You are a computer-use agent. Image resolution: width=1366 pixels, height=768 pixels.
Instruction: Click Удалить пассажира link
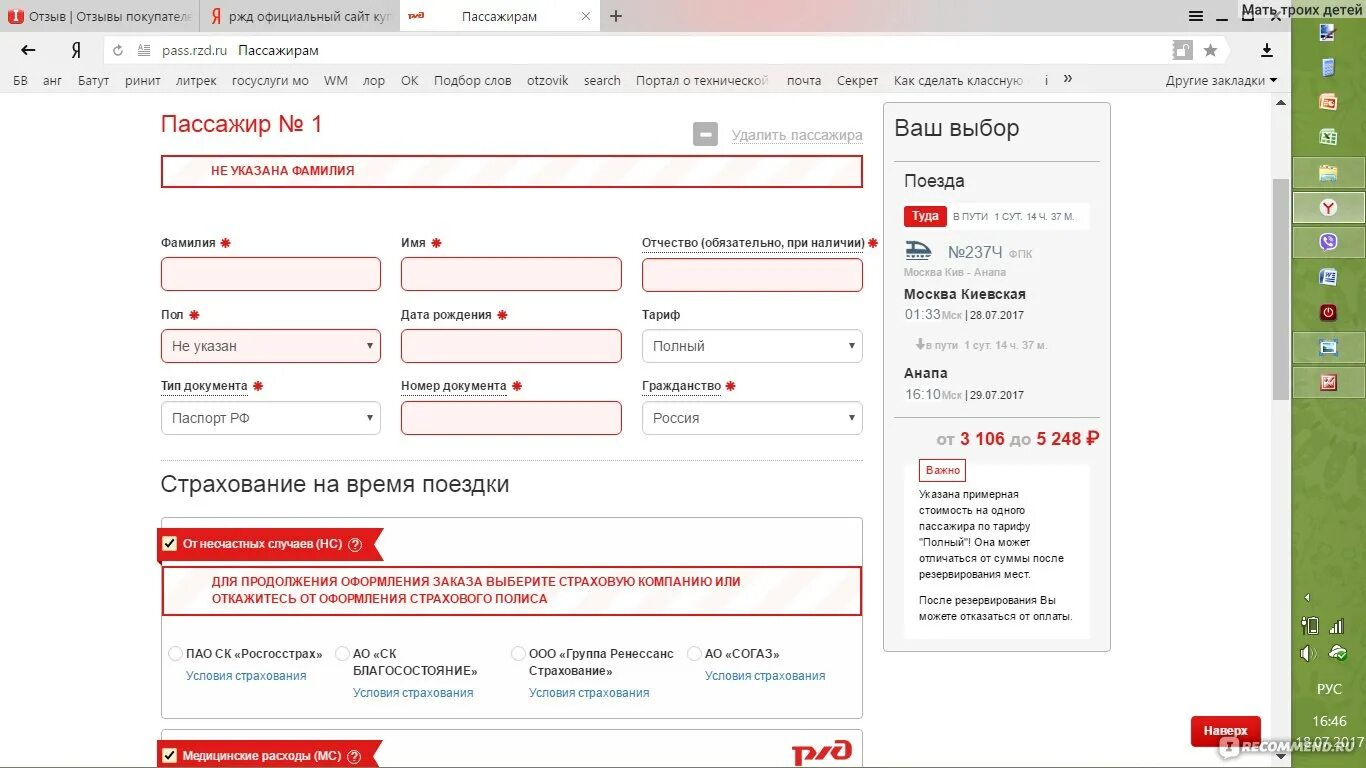pos(797,135)
